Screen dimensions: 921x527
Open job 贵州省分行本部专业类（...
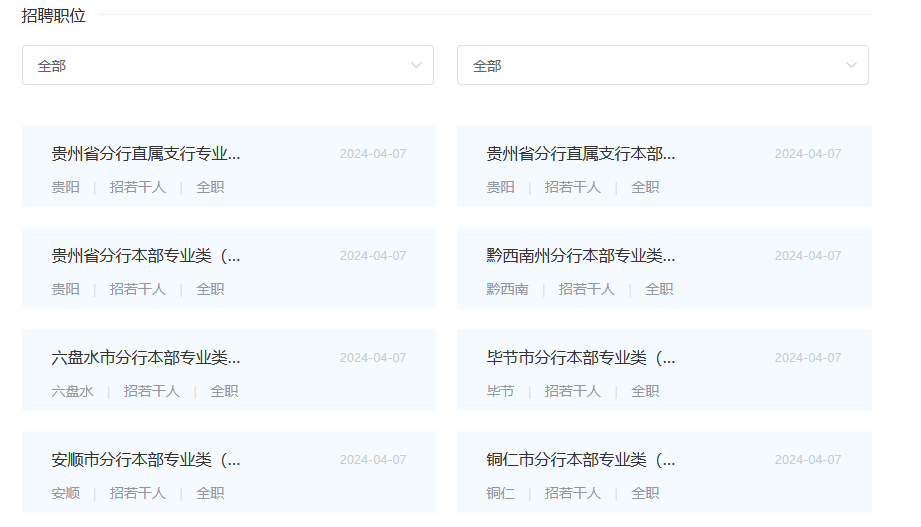tap(146, 256)
